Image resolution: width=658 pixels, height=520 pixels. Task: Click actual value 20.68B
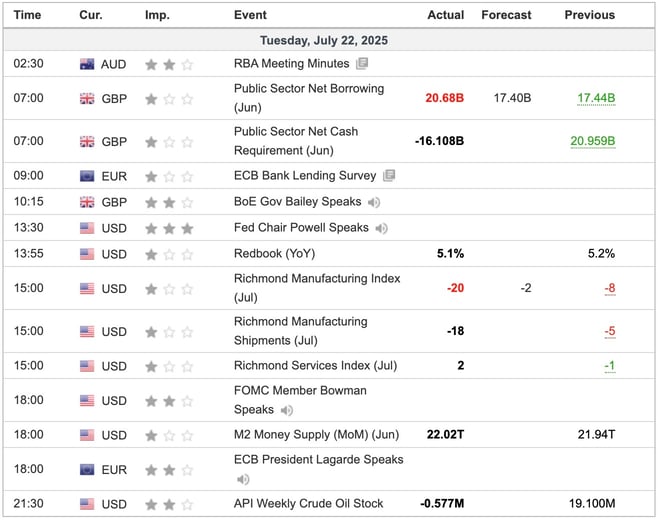pos(445,98)
